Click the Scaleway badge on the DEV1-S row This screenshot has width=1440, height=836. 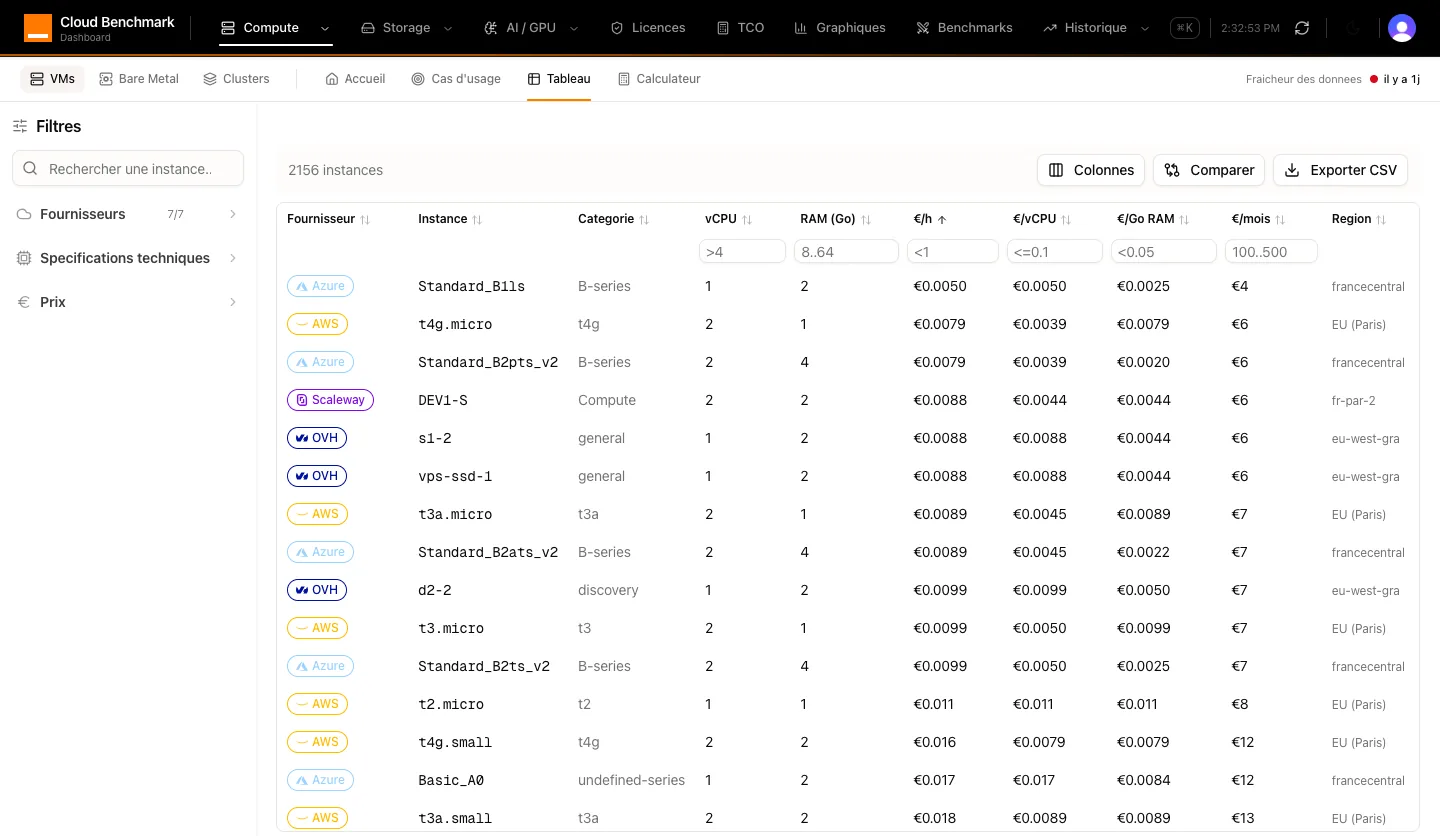pos(330,400)
